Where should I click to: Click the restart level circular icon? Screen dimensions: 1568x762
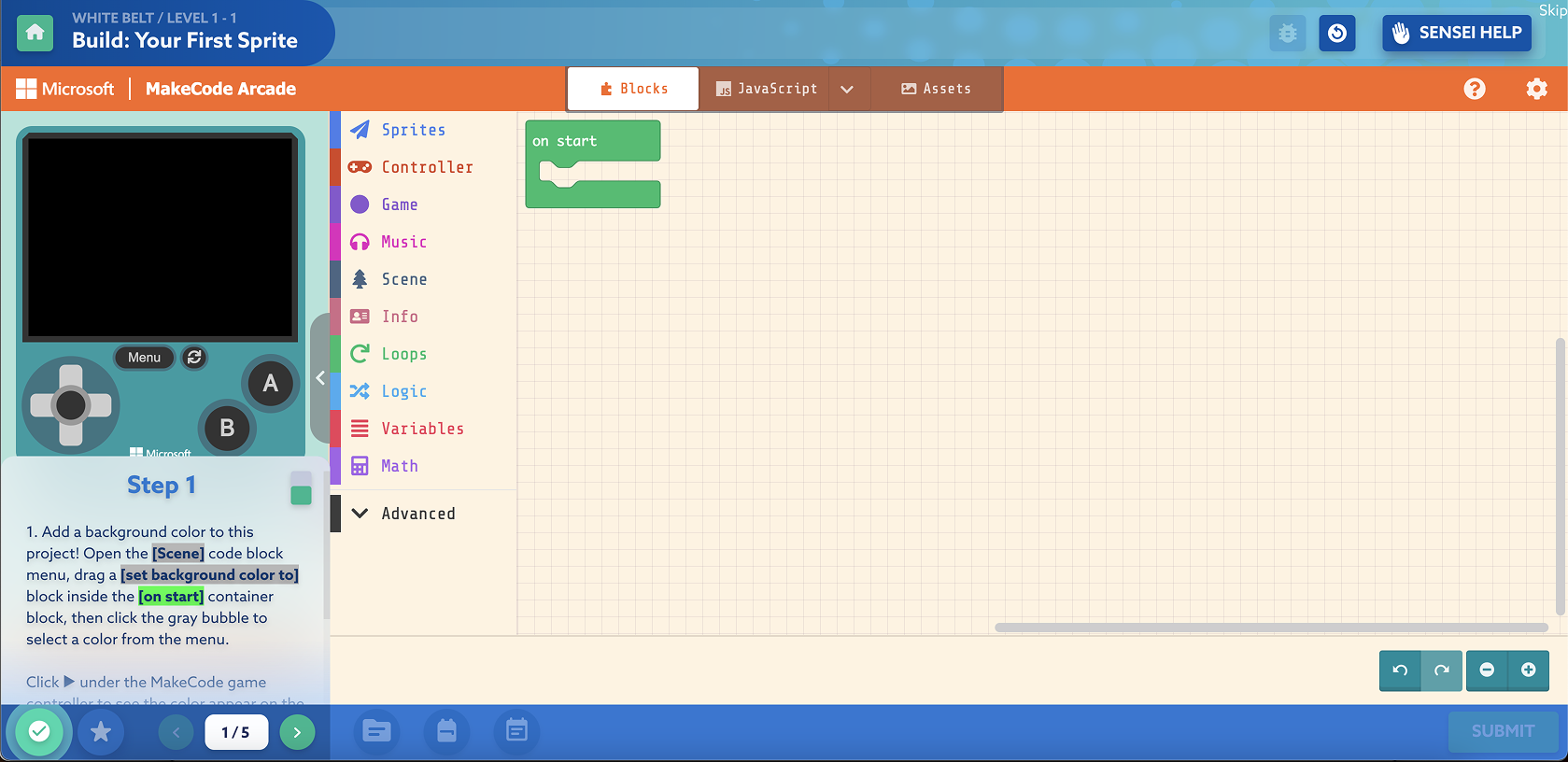(1337, 34)
